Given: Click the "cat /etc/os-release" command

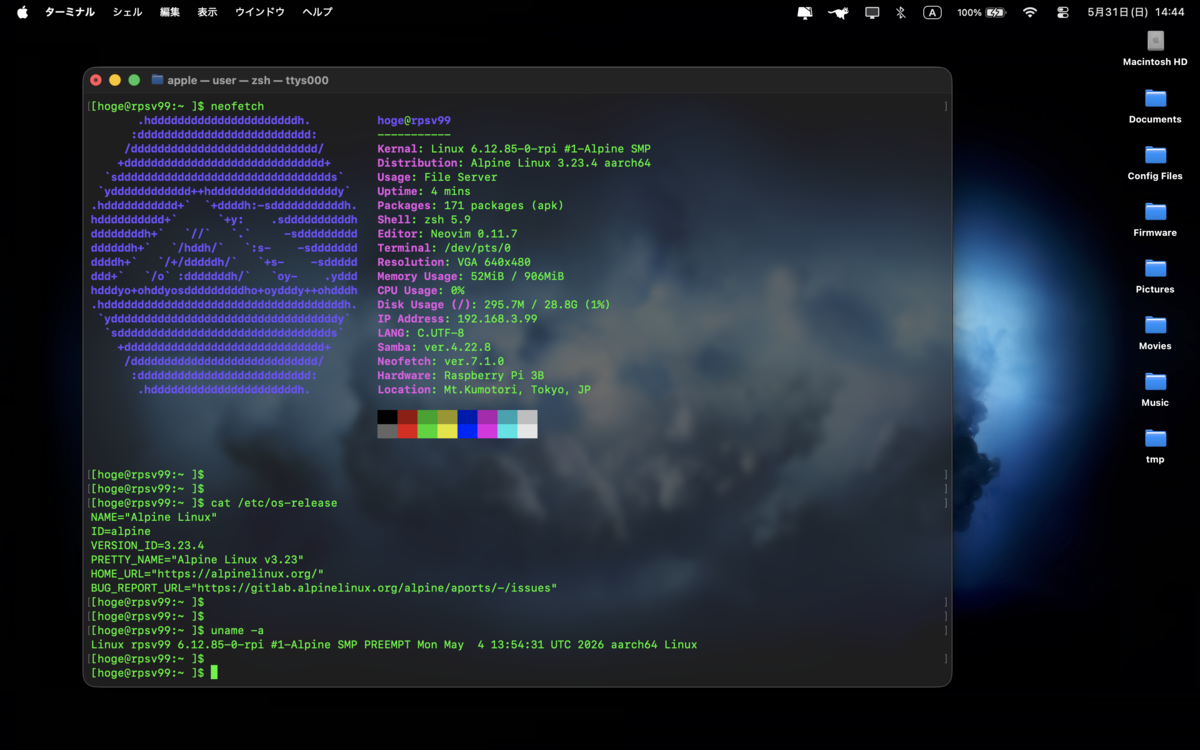Looking at the screenshot, I should 274,503.
